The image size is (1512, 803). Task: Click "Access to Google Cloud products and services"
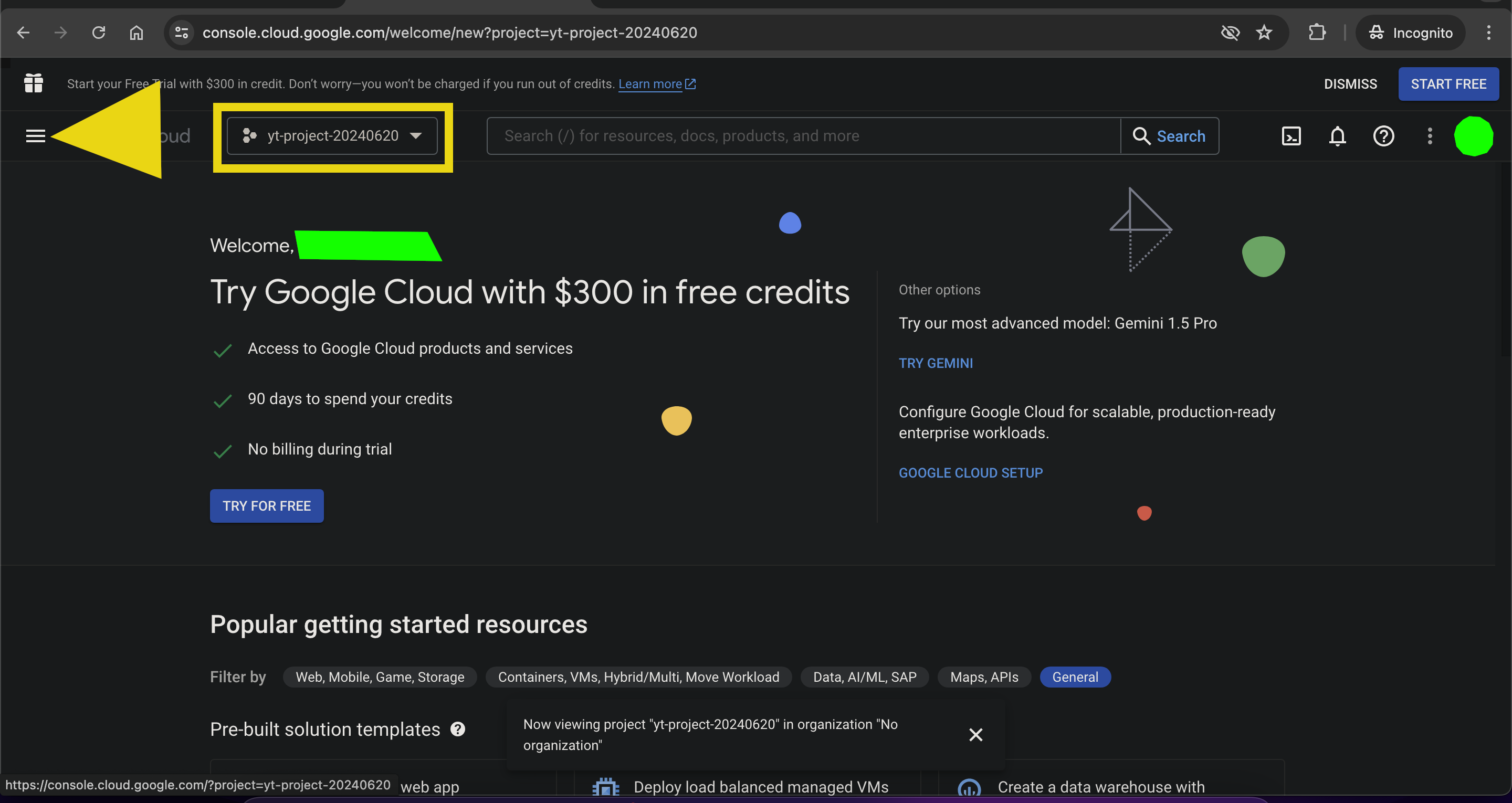[x=410, y=348]
